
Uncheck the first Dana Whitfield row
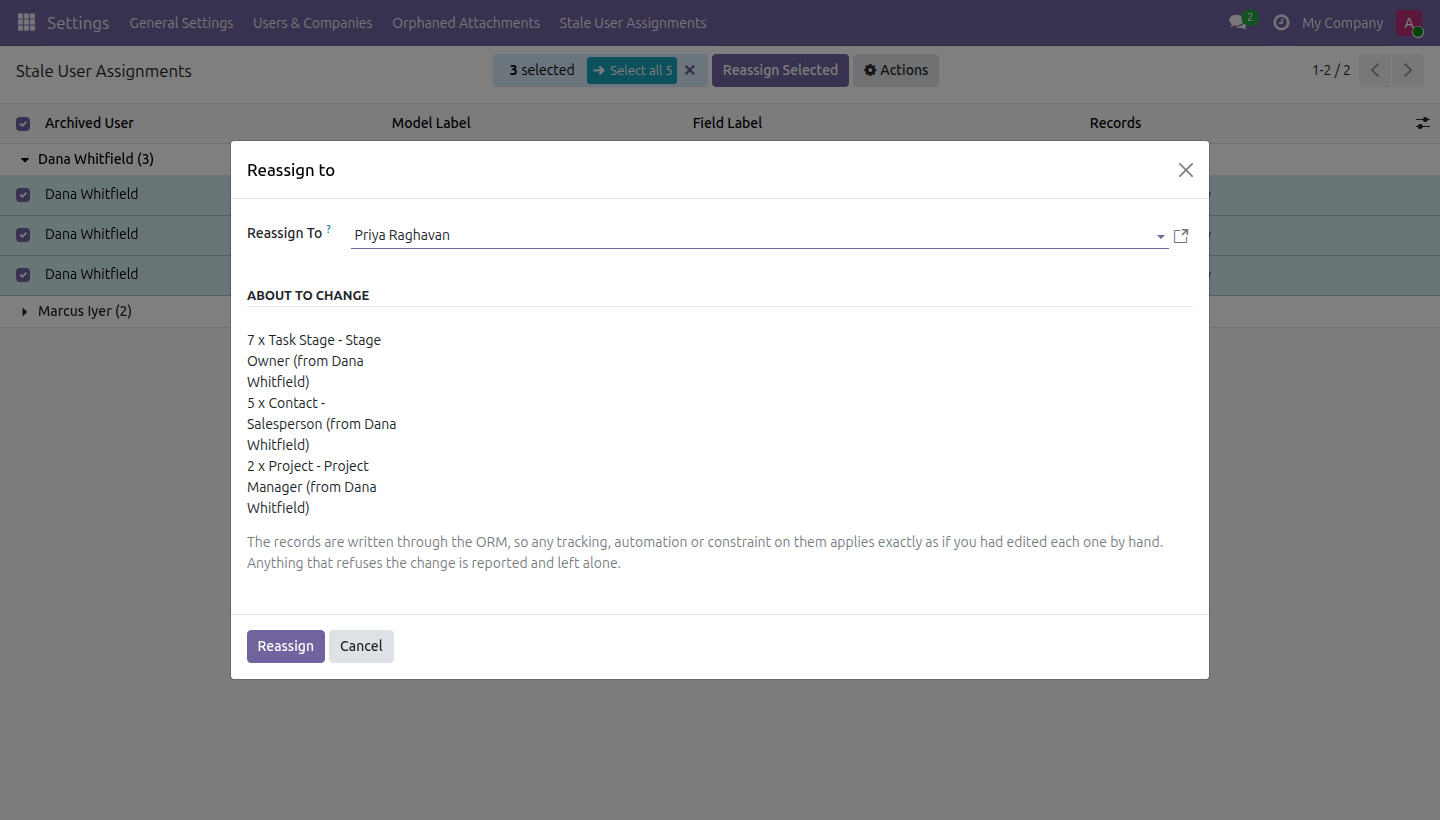tap(23, 195)
